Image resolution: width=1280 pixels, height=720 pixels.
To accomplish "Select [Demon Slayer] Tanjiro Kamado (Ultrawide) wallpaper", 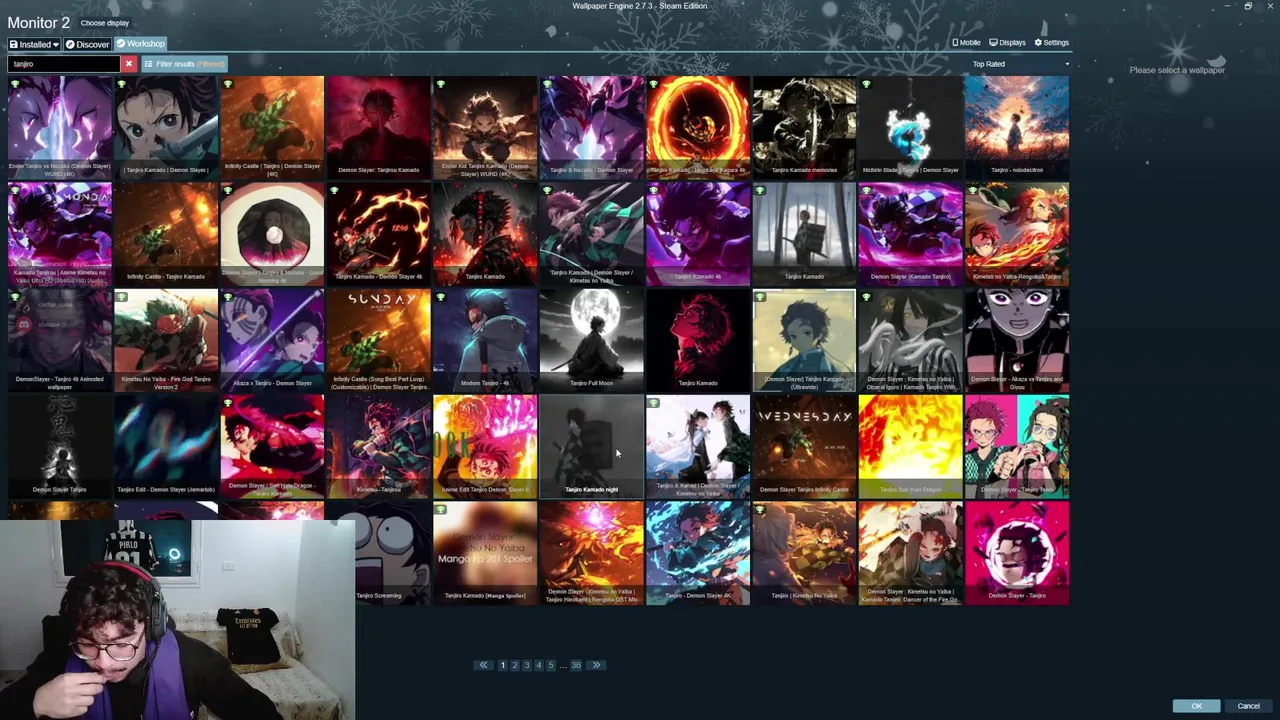I will point(804,341).
